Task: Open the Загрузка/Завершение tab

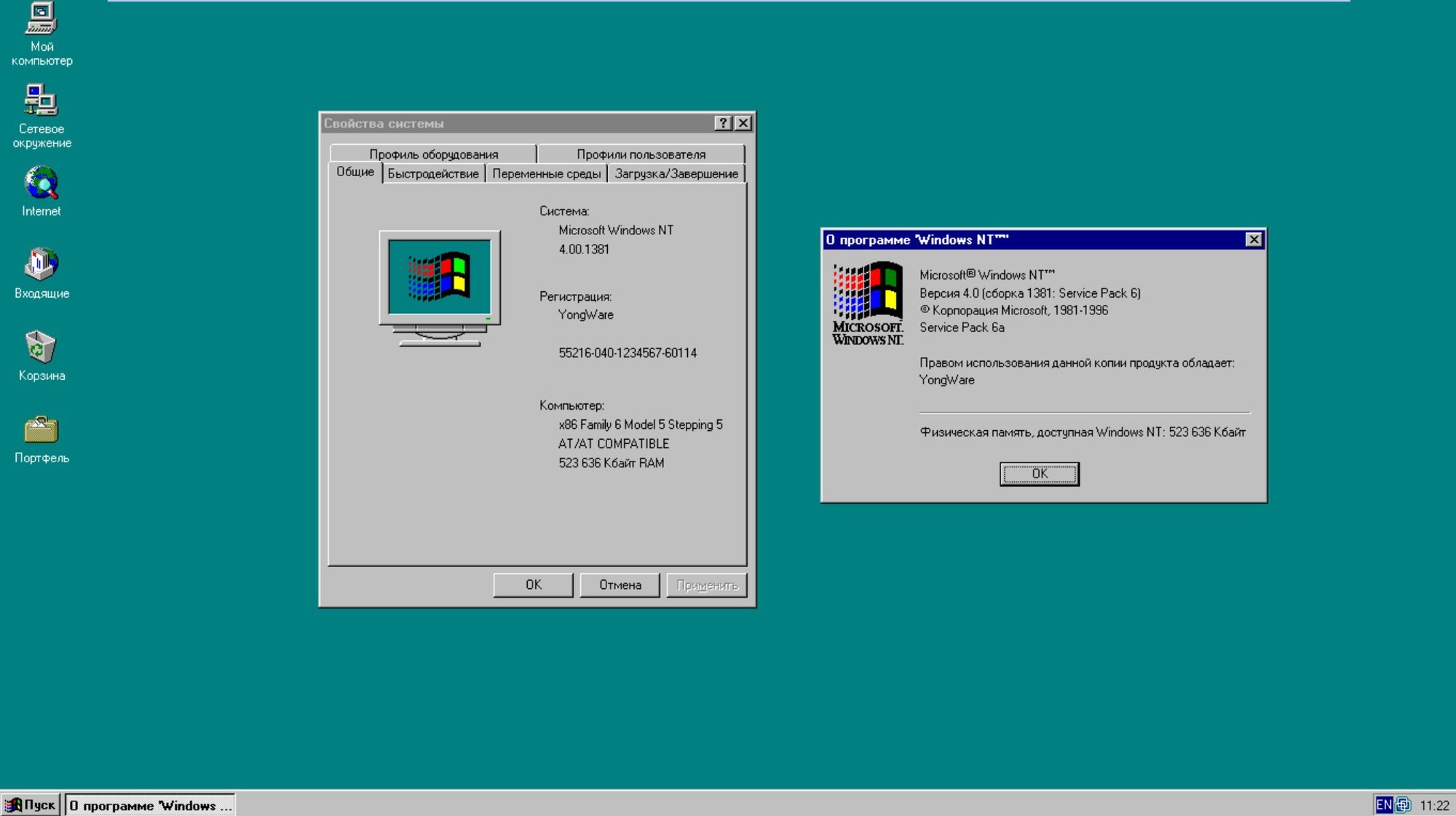Action: coord(676,173)
